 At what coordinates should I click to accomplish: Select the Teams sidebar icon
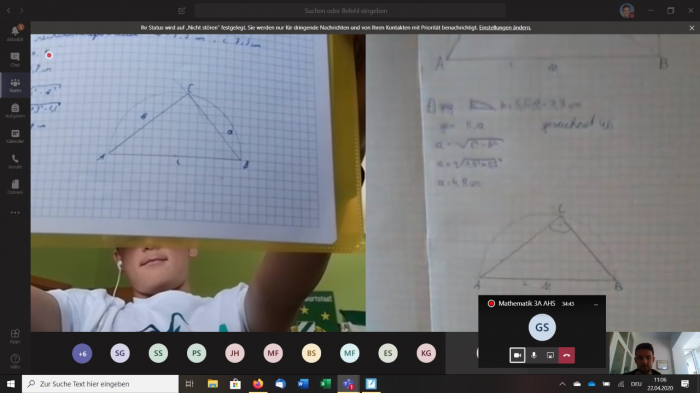point(15,84)
